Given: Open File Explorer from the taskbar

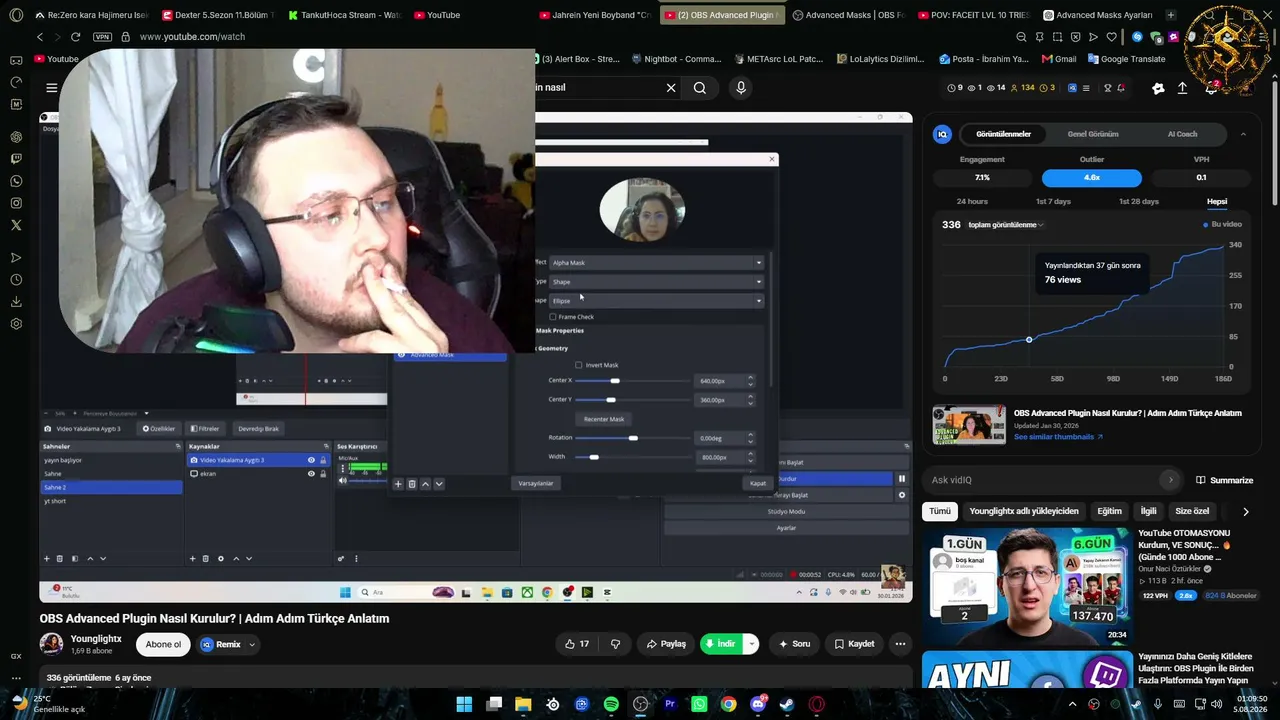Looking at the screenshot, I should 523,704.
